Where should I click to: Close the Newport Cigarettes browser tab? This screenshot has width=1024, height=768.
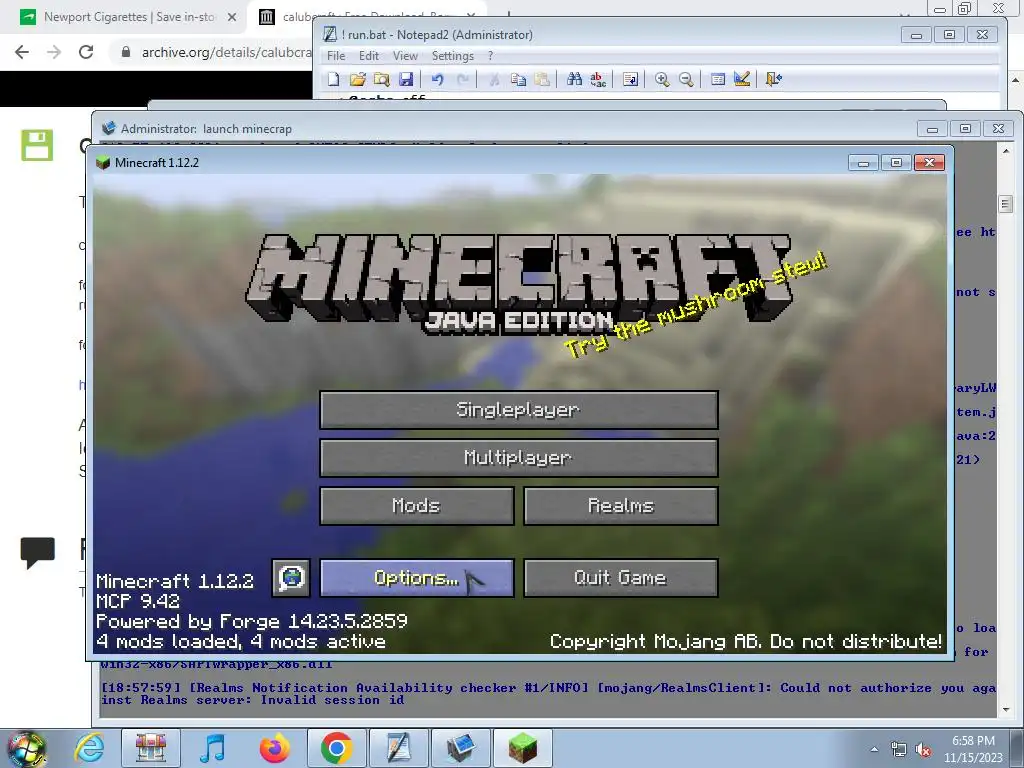pyautogui.click(x=232, y=18)
